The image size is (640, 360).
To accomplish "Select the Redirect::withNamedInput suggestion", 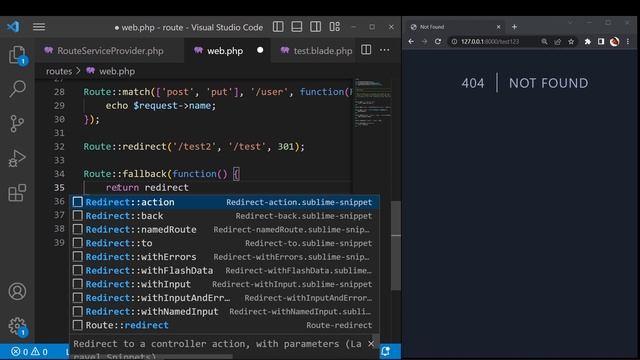I will point(224,311).
